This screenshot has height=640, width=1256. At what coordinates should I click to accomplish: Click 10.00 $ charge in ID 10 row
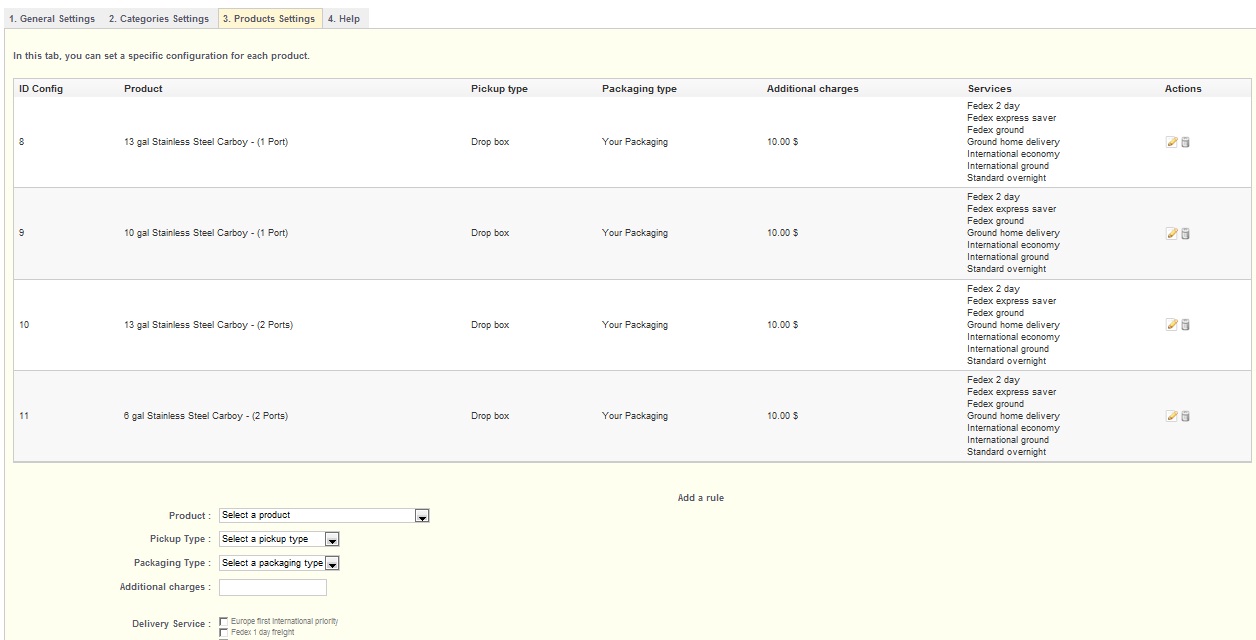782,325
